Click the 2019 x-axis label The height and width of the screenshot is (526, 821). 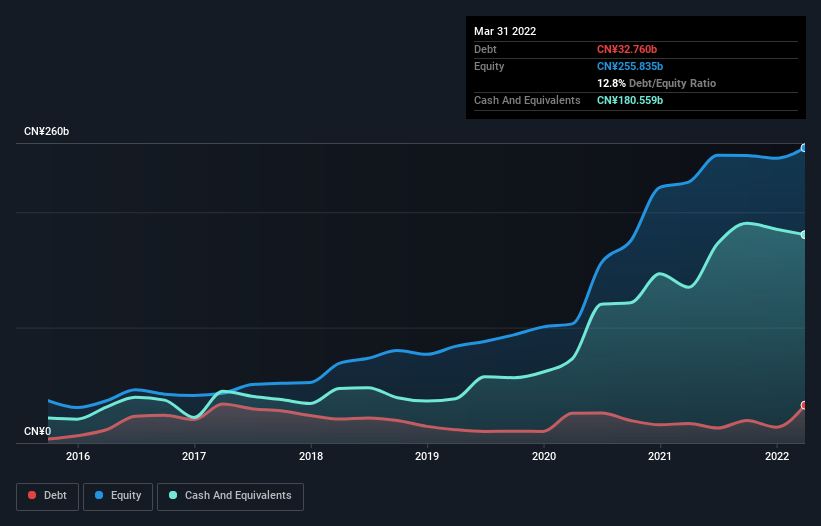[427, 456]
